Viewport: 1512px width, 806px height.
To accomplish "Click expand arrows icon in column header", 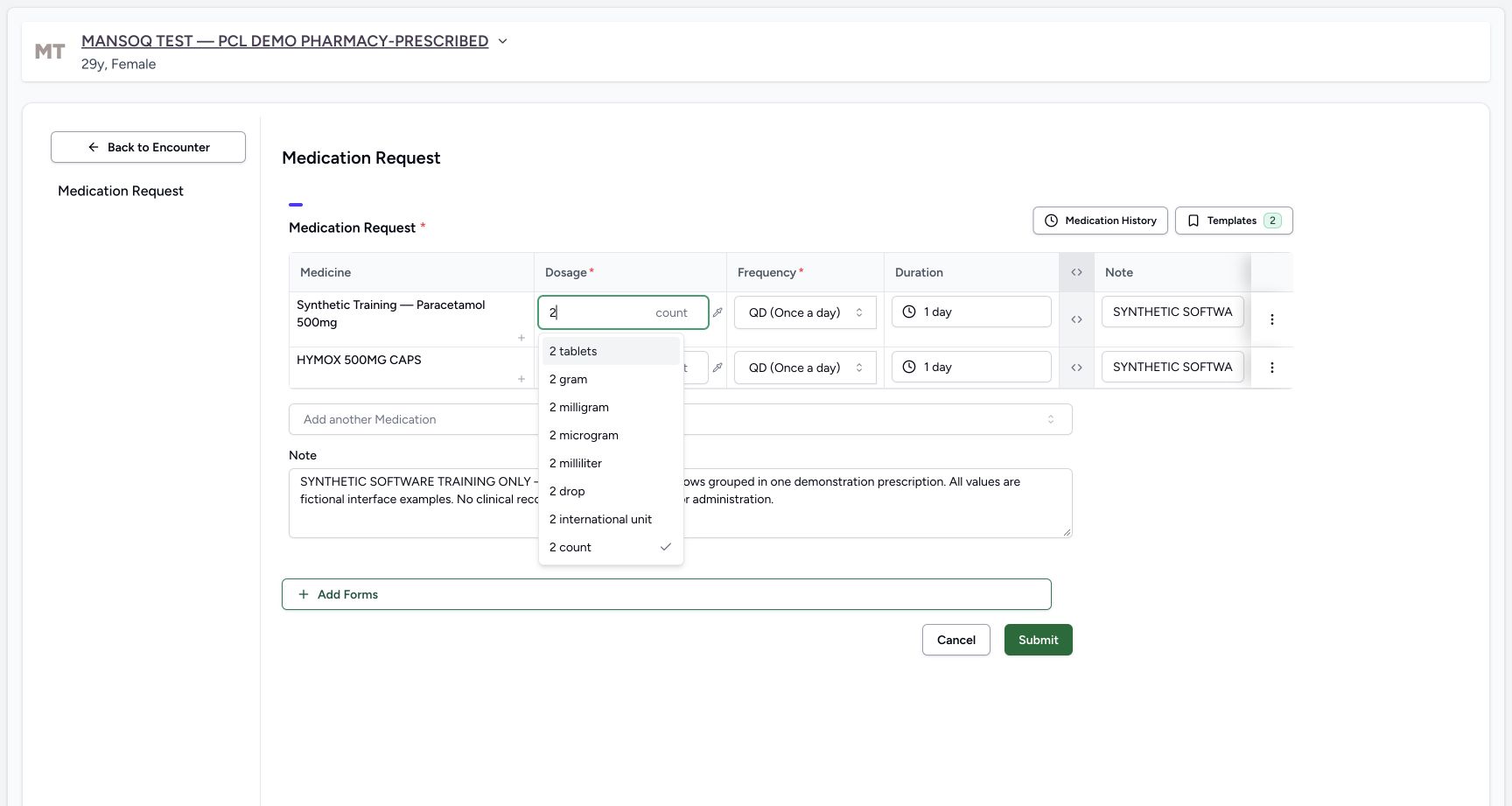I will point(1076,272).
